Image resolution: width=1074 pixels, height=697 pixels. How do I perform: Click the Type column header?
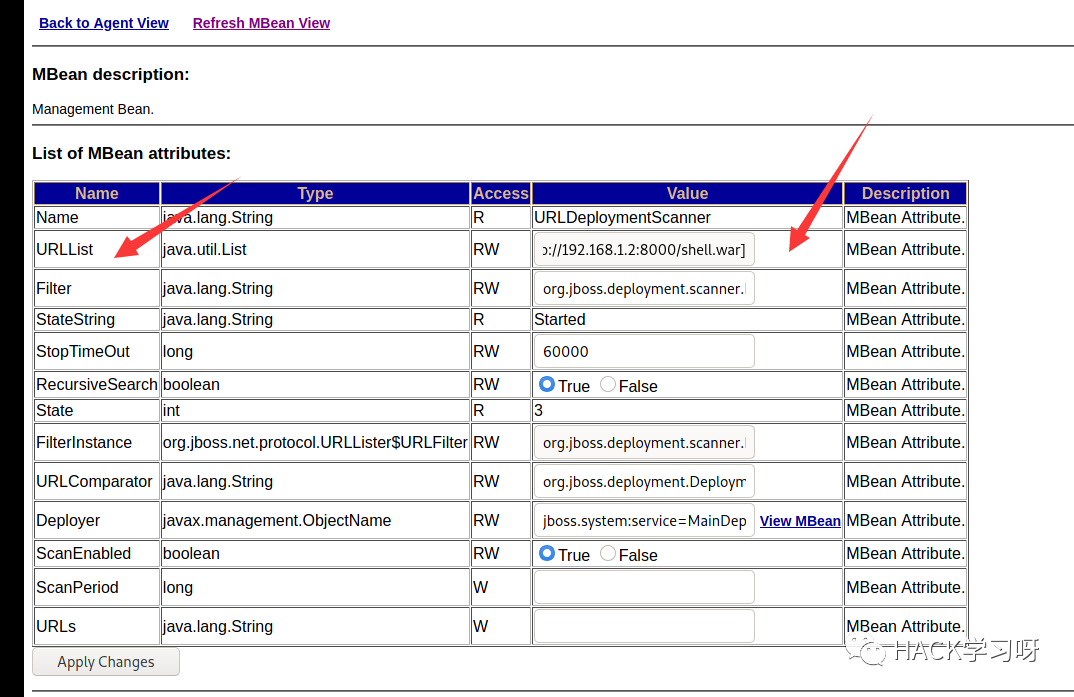tap(315, 193)
